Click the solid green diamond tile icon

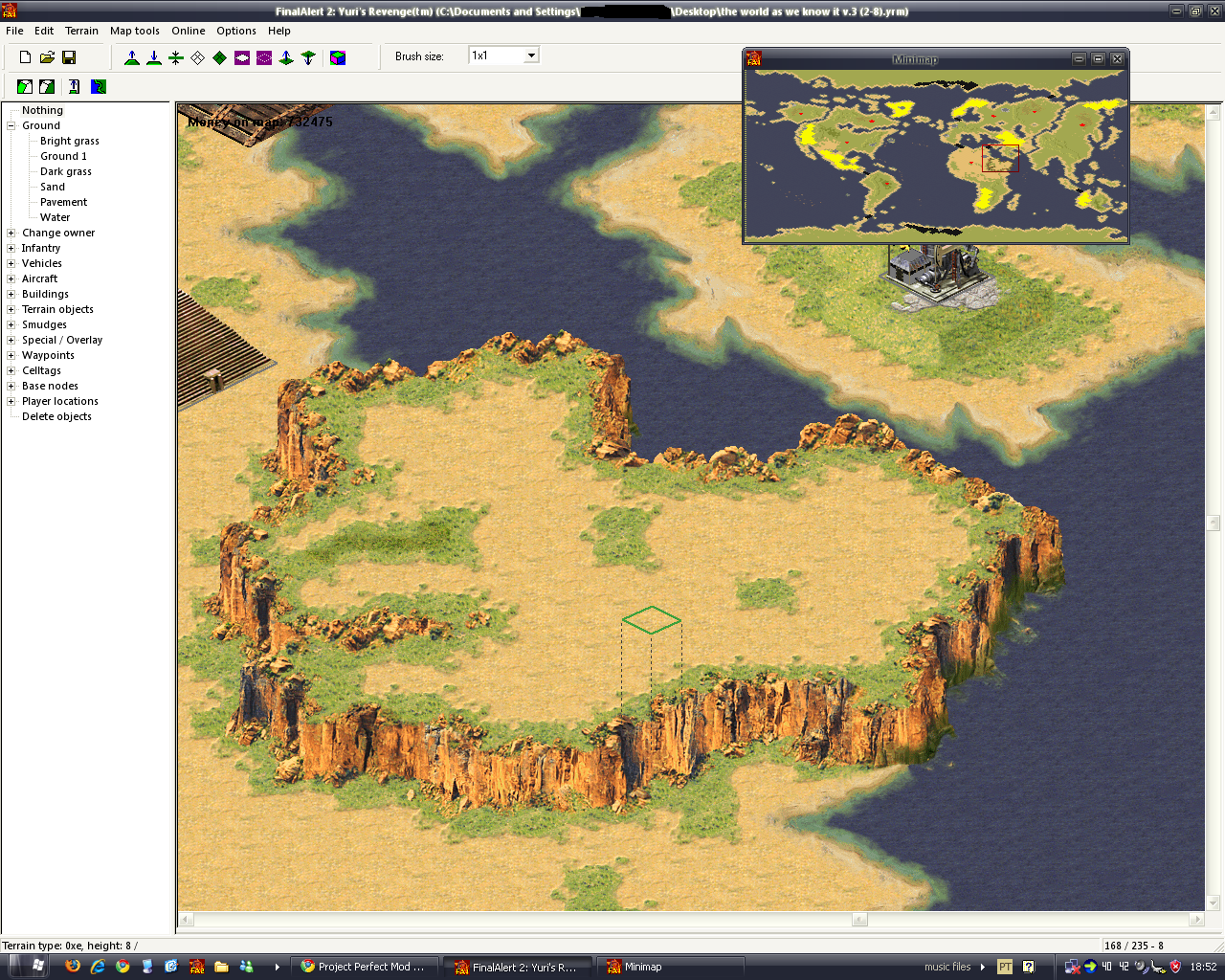click(220, 57)
